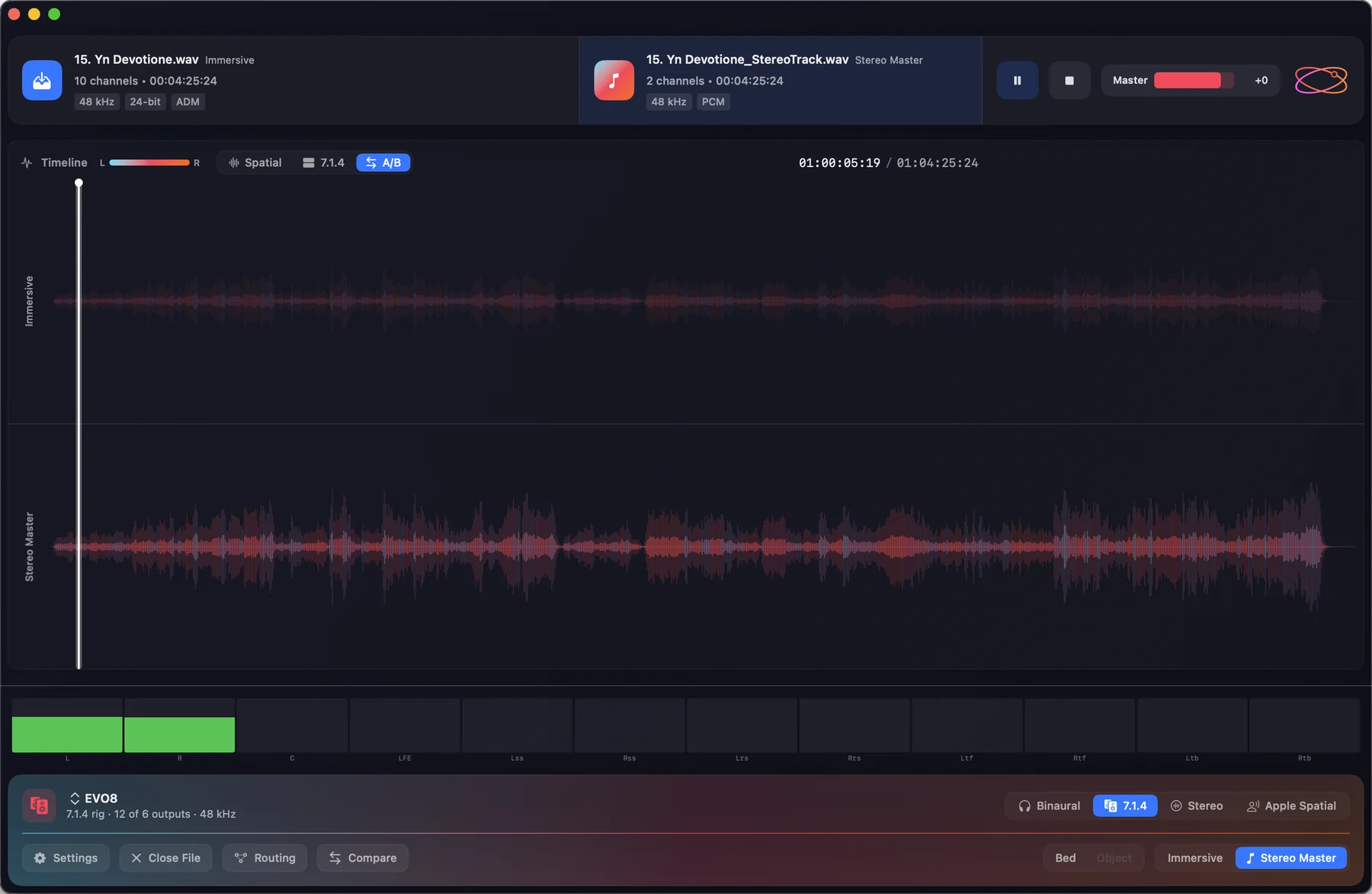Click the Ltf channel meter

click(x=966, y=726)
